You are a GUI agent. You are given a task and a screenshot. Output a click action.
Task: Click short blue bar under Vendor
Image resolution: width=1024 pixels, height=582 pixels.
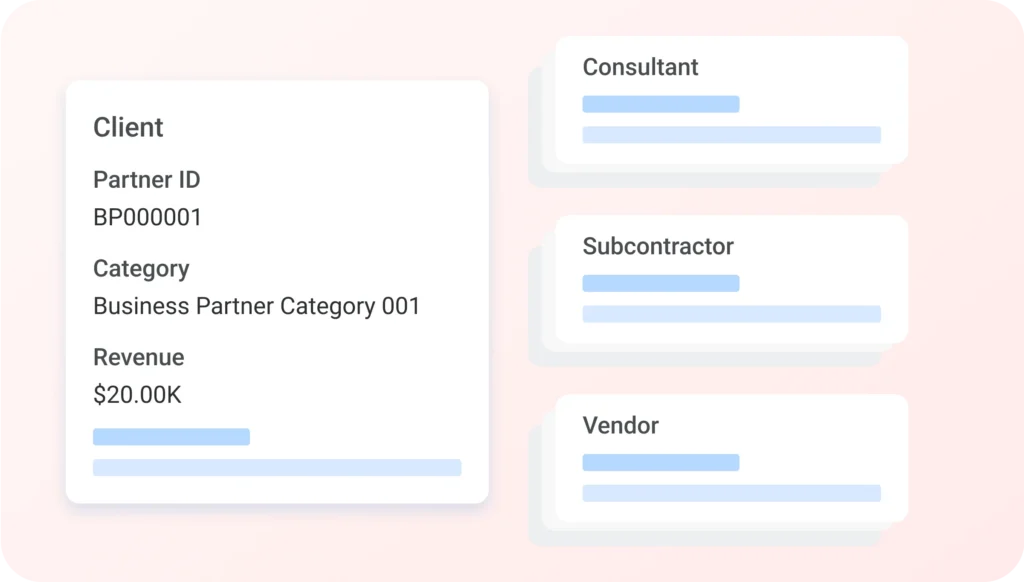[x=661, y=462]
